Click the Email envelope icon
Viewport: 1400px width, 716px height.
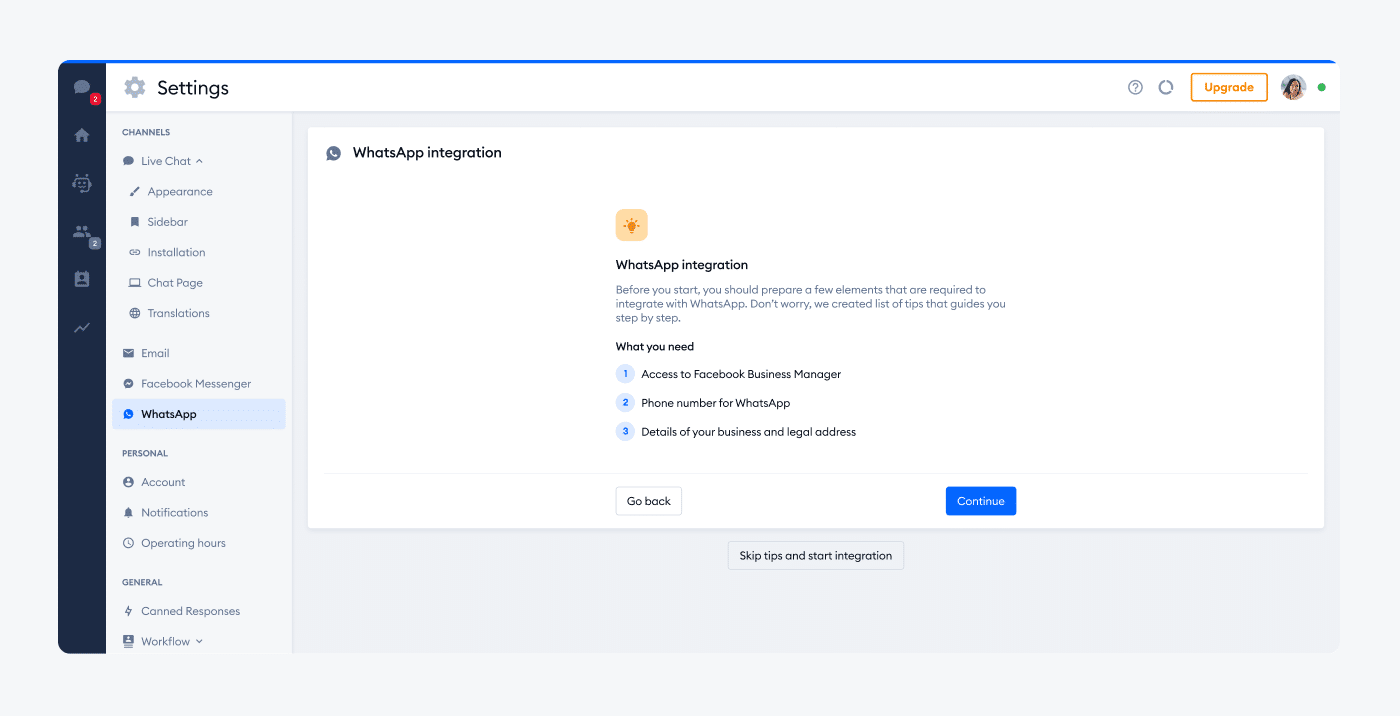[128, 353]
